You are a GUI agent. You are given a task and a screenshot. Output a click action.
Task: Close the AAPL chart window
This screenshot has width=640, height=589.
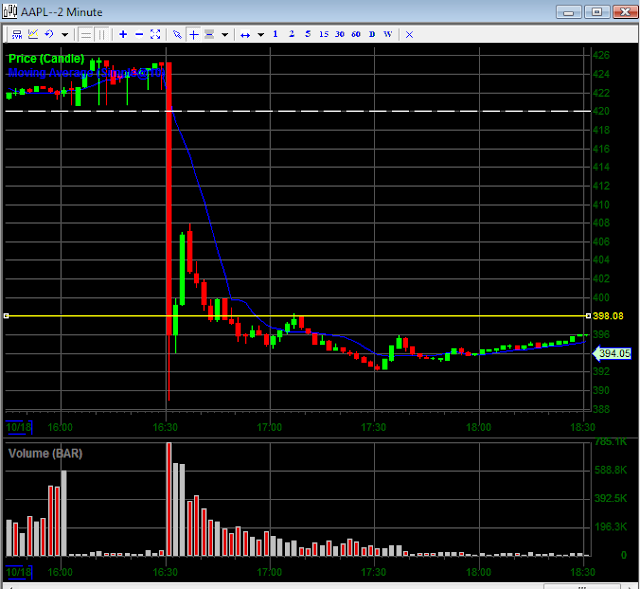[x=625, y=12]
